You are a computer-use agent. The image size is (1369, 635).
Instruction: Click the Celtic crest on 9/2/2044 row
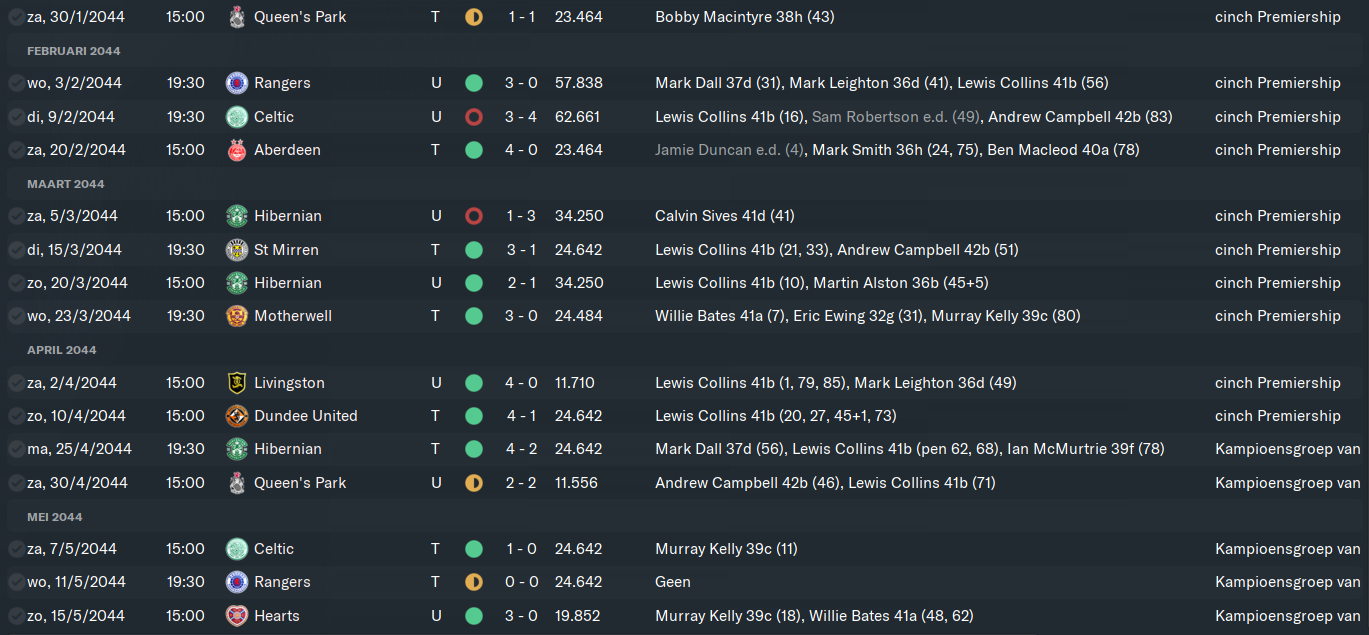pyautogui.click(x=236, y=117)
